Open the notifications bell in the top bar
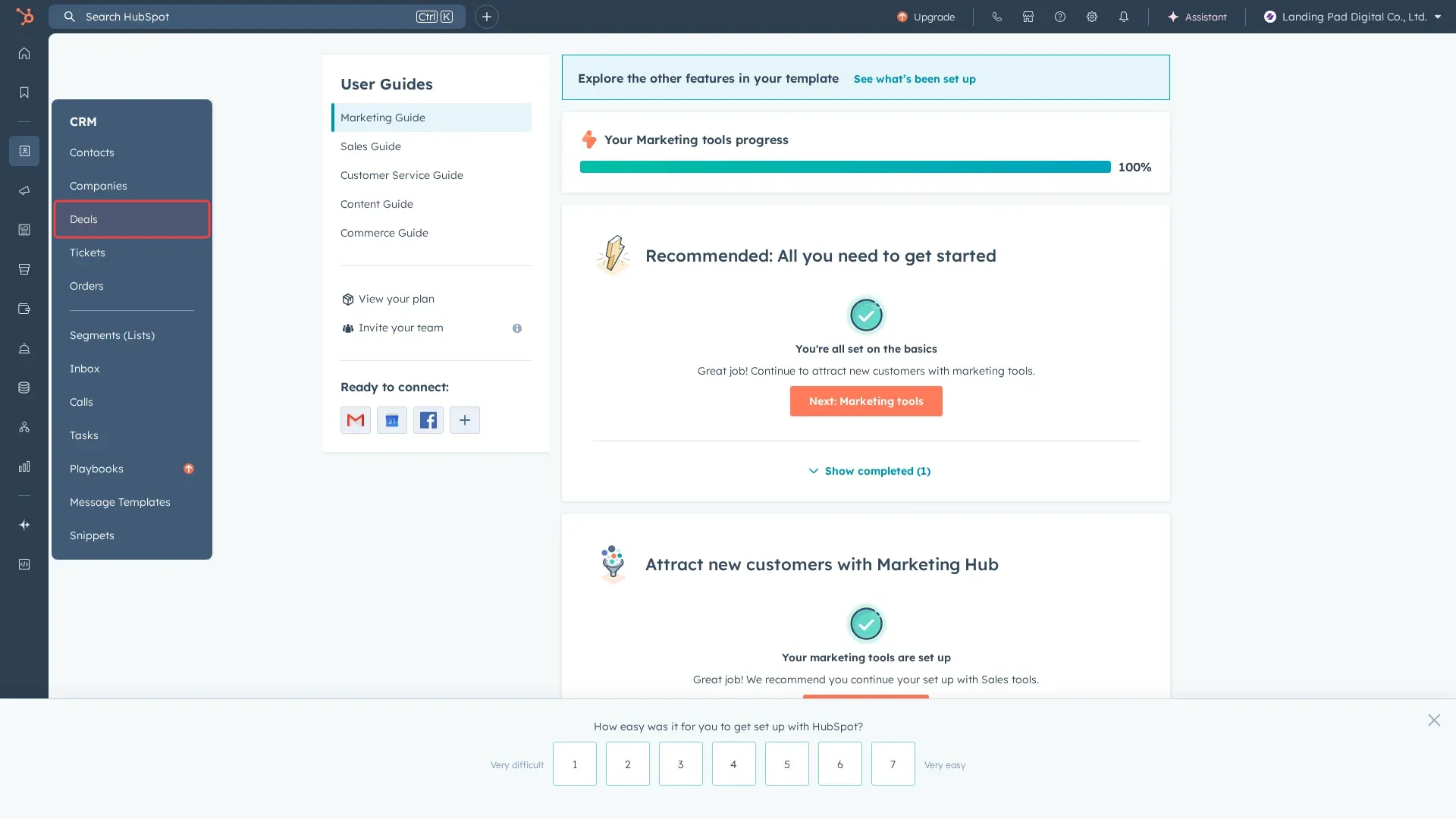The width and height of the screenshot is (1456, 819). 1124,16
